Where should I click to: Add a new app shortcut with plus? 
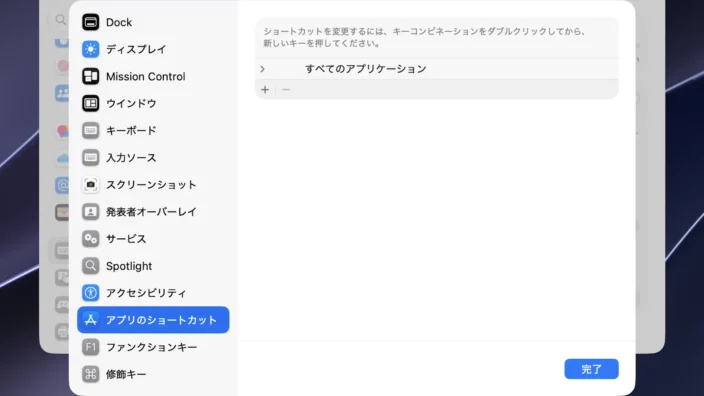265,90
